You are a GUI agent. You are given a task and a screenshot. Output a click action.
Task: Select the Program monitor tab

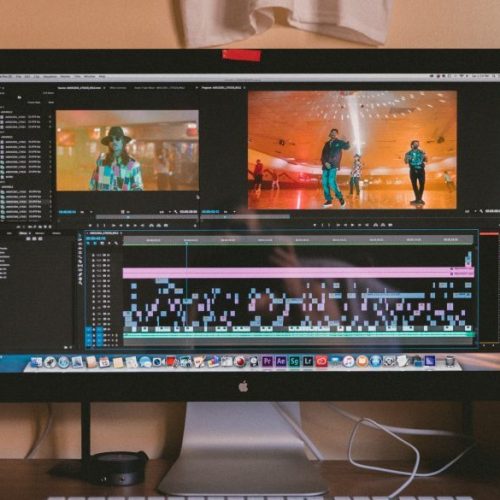point(221,88)
